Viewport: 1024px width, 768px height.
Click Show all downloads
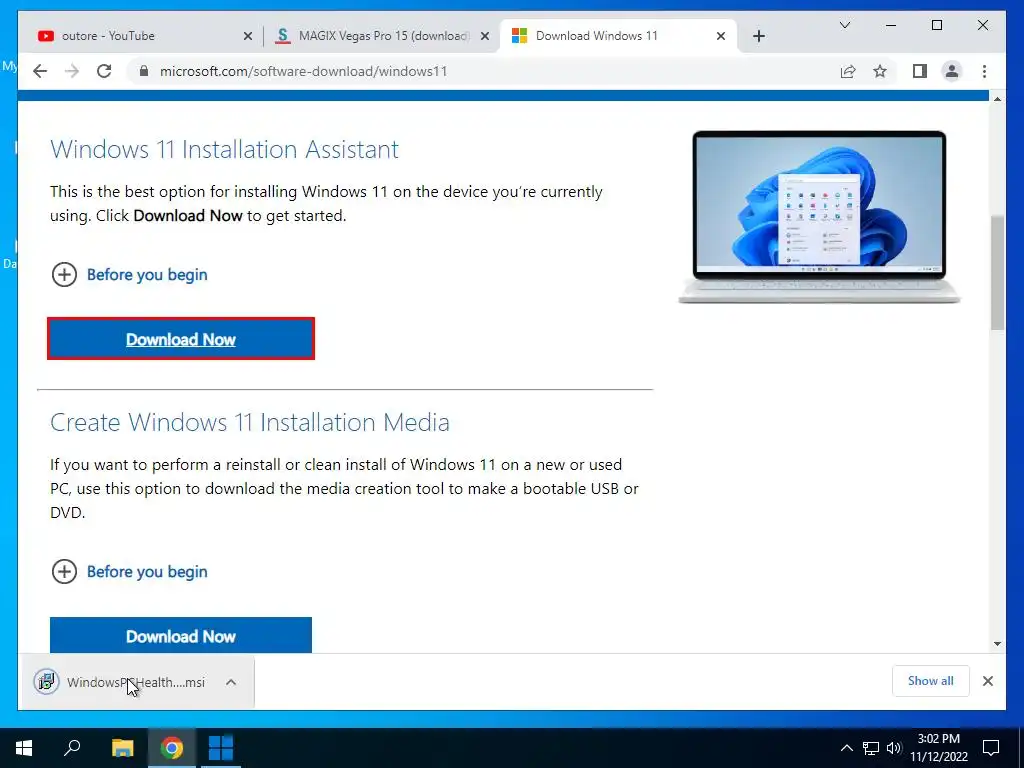[931, 681]
